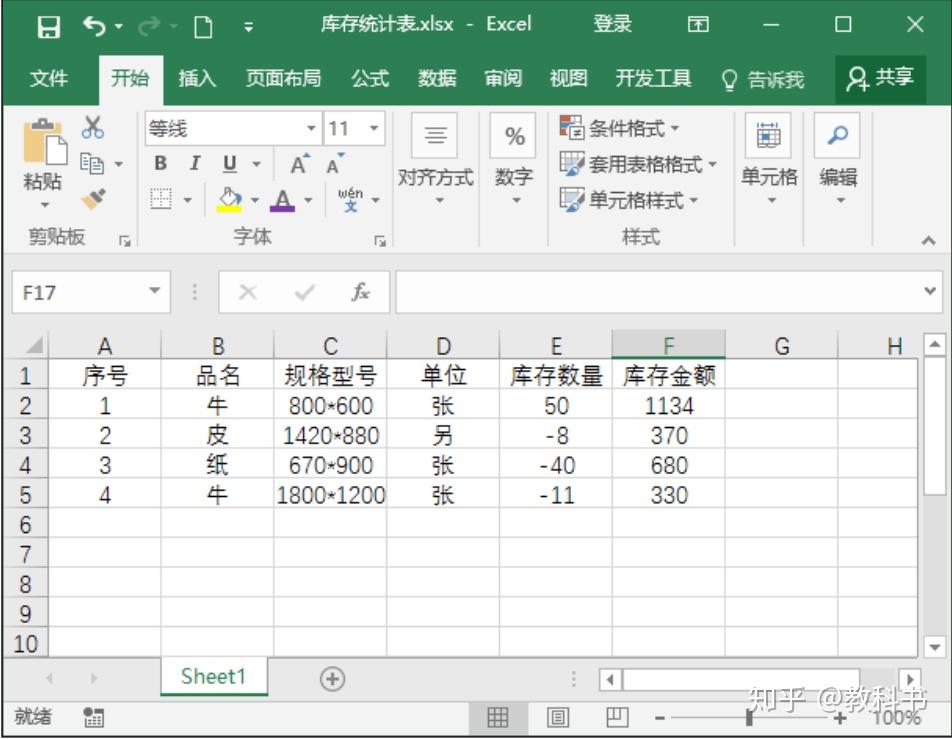Click the fx insert function icon
The image size is (952, 739).
(360, 292)
